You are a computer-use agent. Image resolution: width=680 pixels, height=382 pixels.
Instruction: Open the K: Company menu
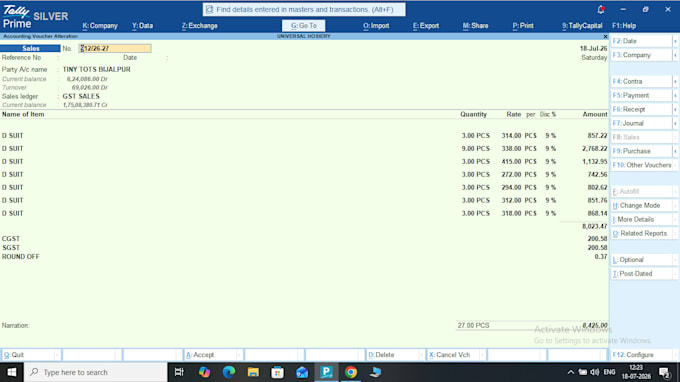(100, 26)
